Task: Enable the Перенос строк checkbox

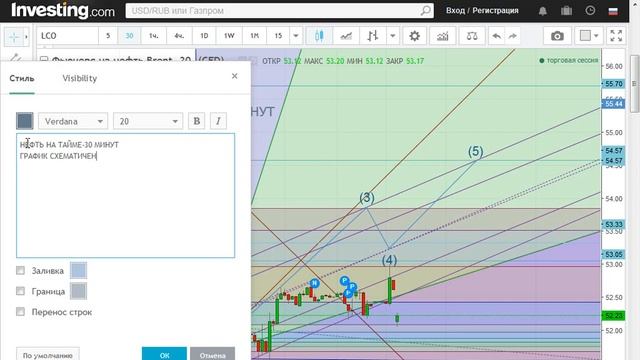Action: [20, 312]
